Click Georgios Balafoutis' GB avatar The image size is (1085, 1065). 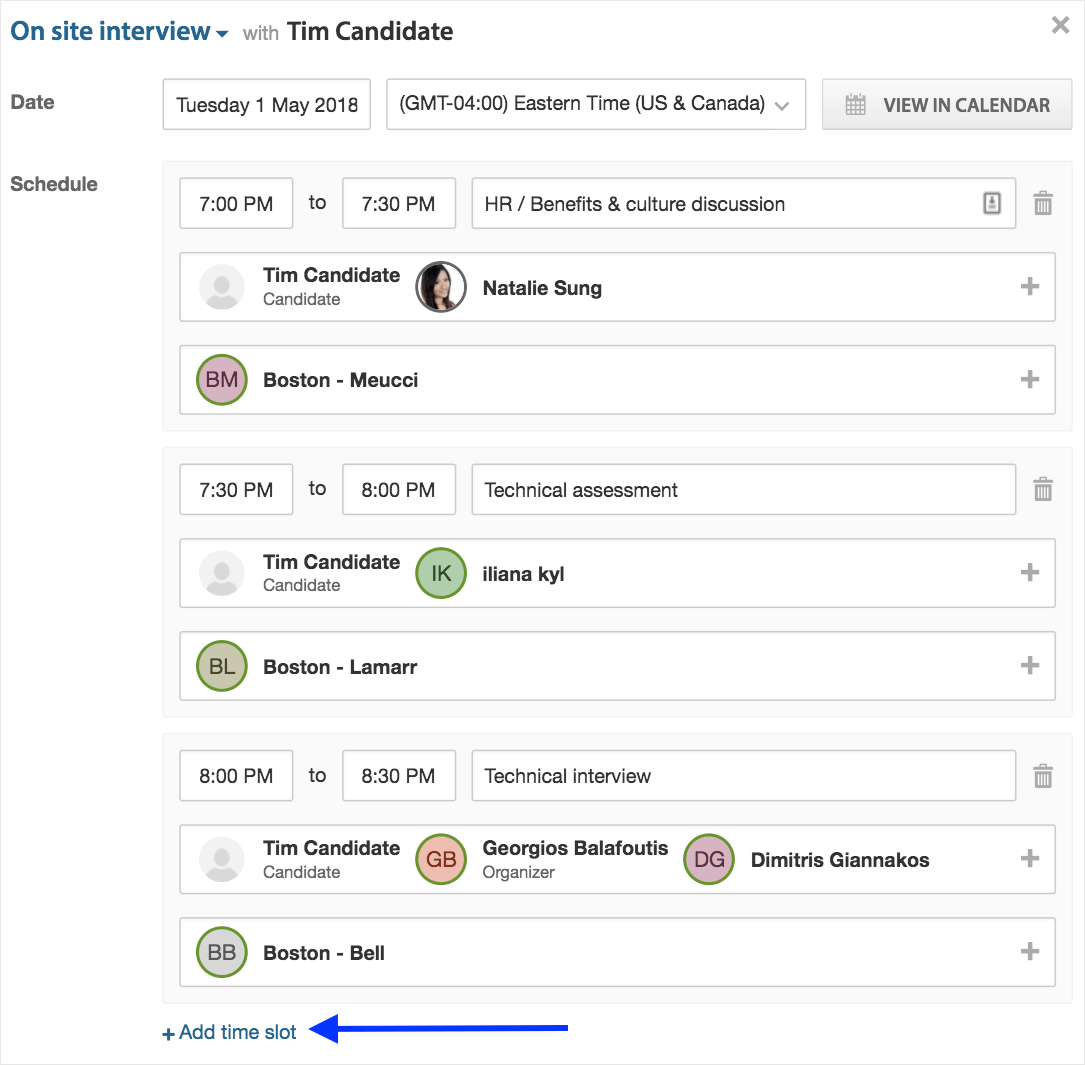(x=440, y=858)
